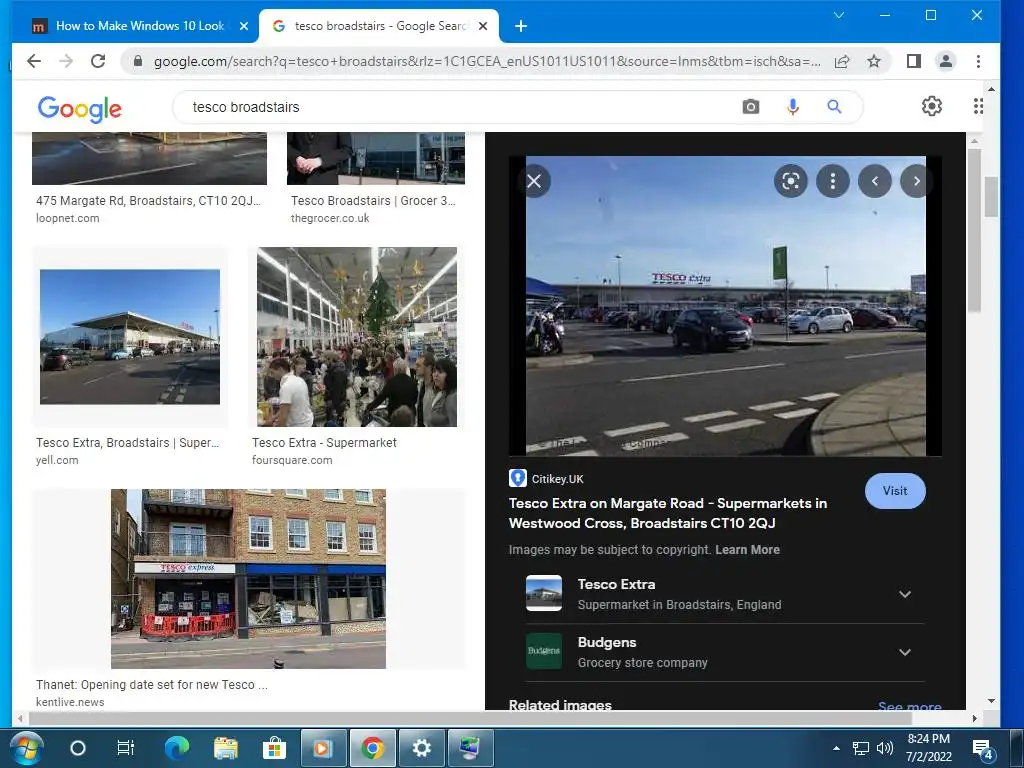Open Learn More copyright link

[747, 550]
